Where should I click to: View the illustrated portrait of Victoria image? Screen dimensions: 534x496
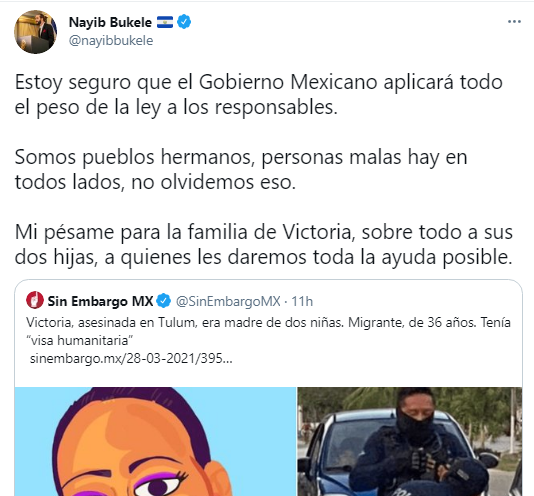[x=155, y=441]
